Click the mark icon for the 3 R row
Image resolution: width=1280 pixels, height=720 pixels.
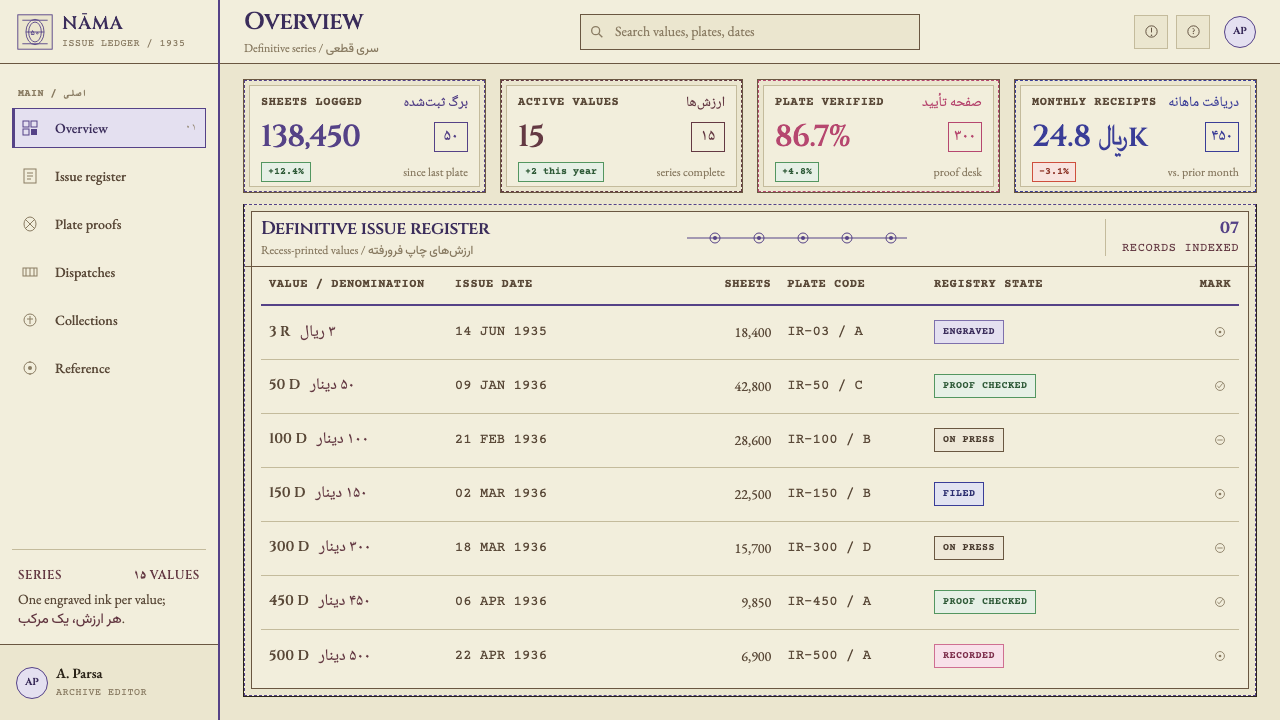tap(1220, 332)
